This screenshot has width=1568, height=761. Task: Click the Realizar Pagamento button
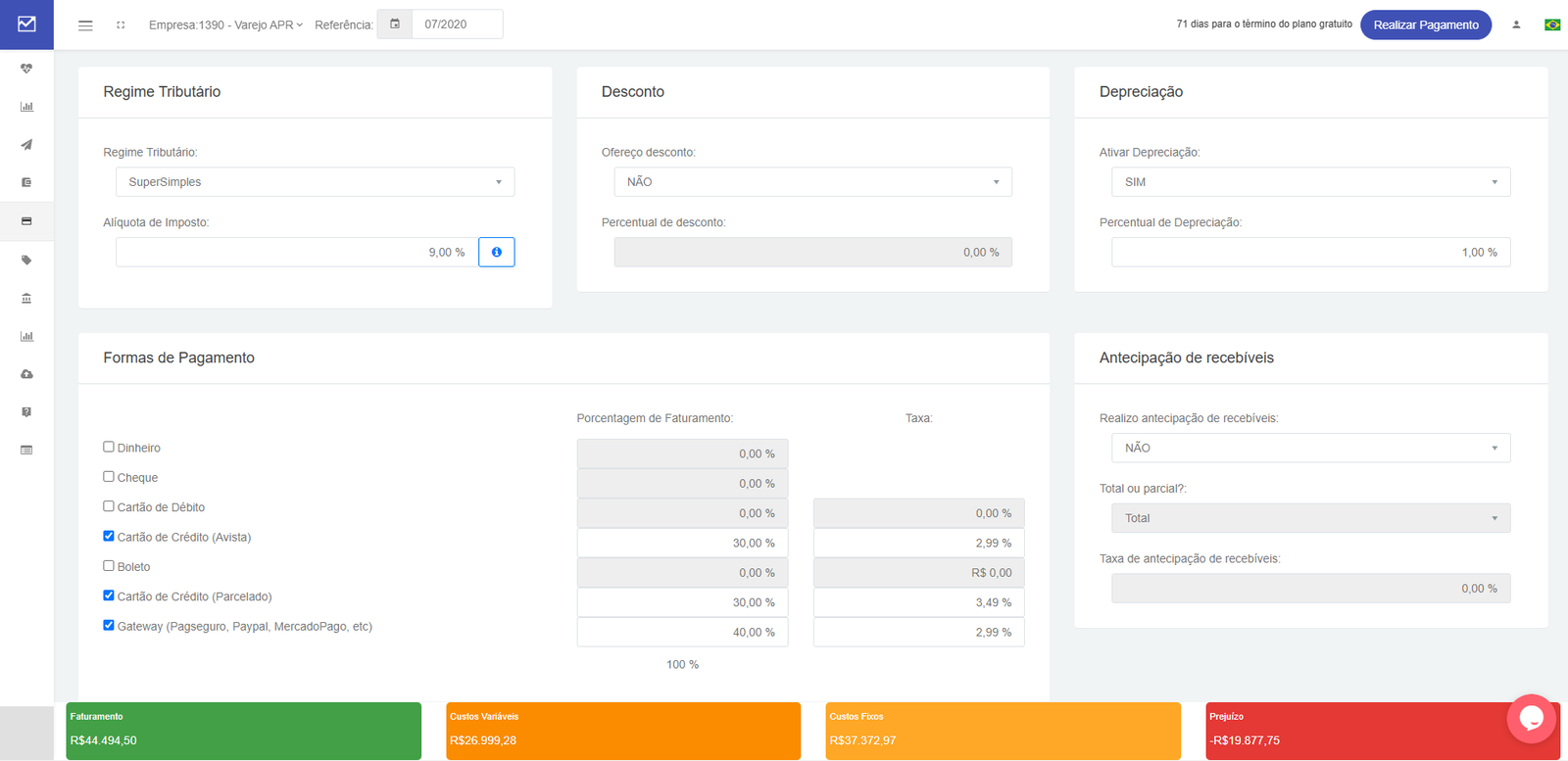point(1425,24)
